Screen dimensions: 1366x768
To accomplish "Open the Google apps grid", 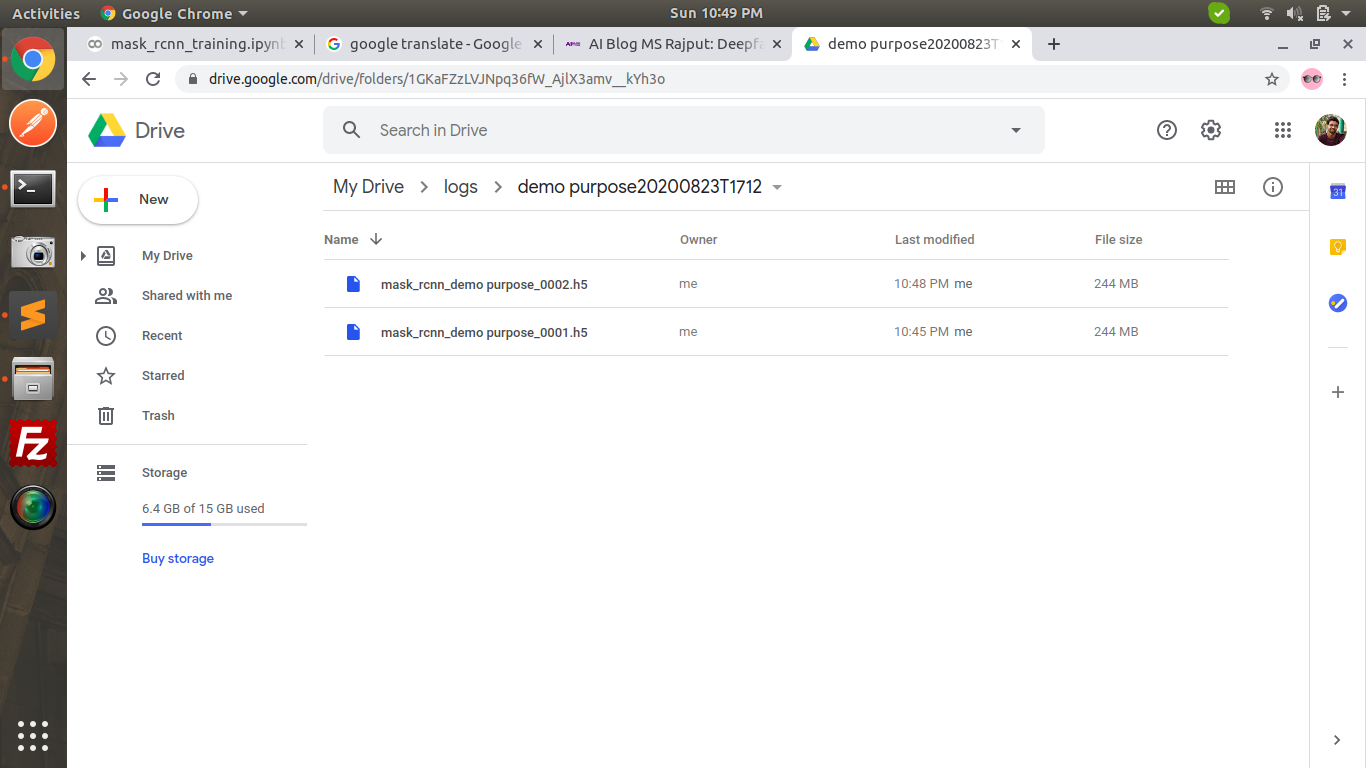I will pyautogui.click(x=1282, y=130).
